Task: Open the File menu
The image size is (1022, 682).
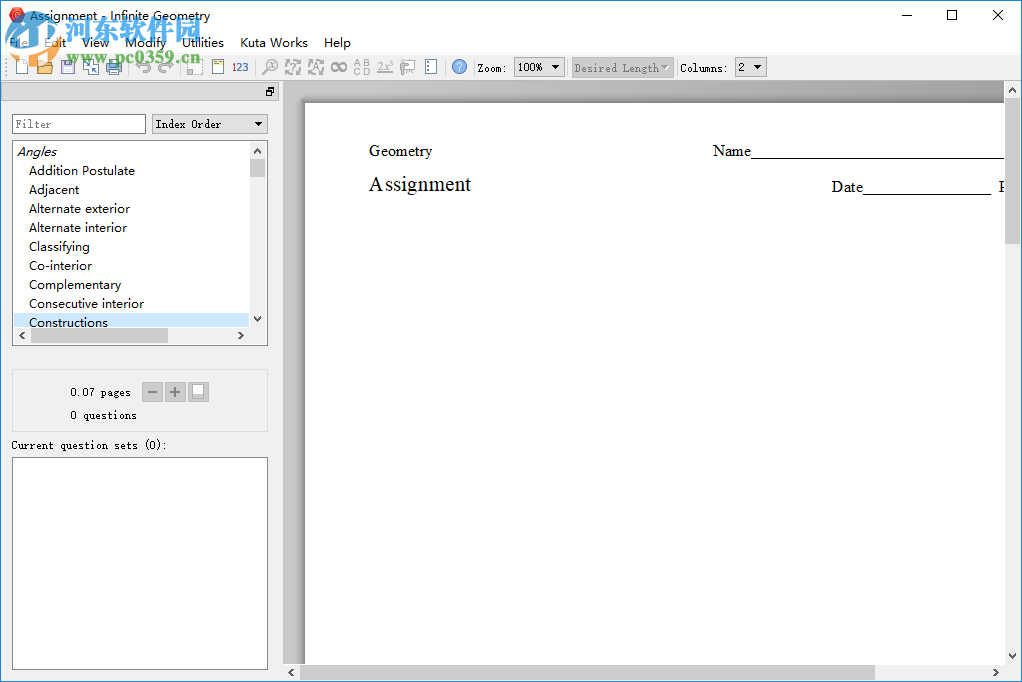Action: tap(19, 42)
